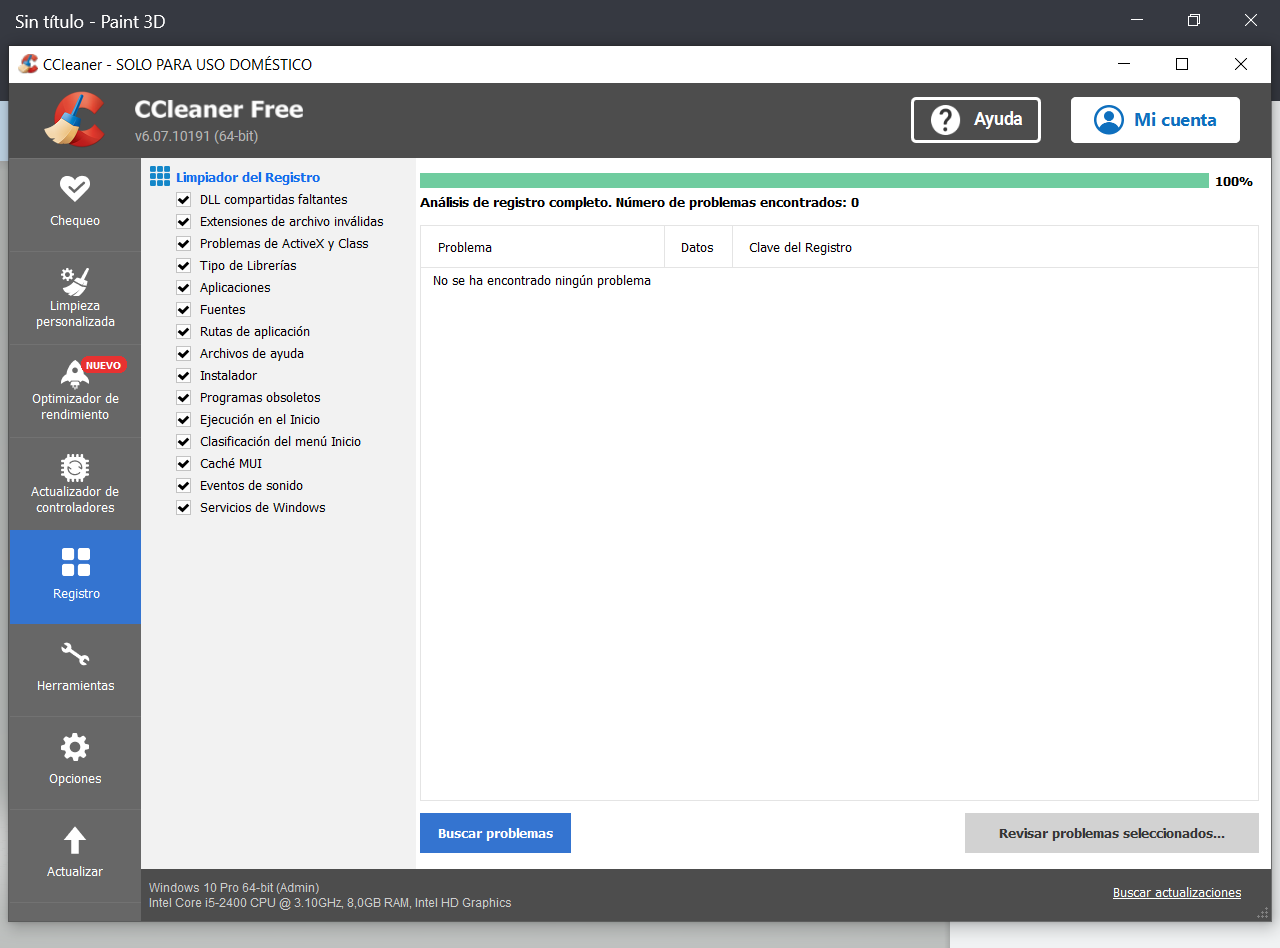Select the Limpiador del Registro heading
1280x948 pixels.
(248, 177)
